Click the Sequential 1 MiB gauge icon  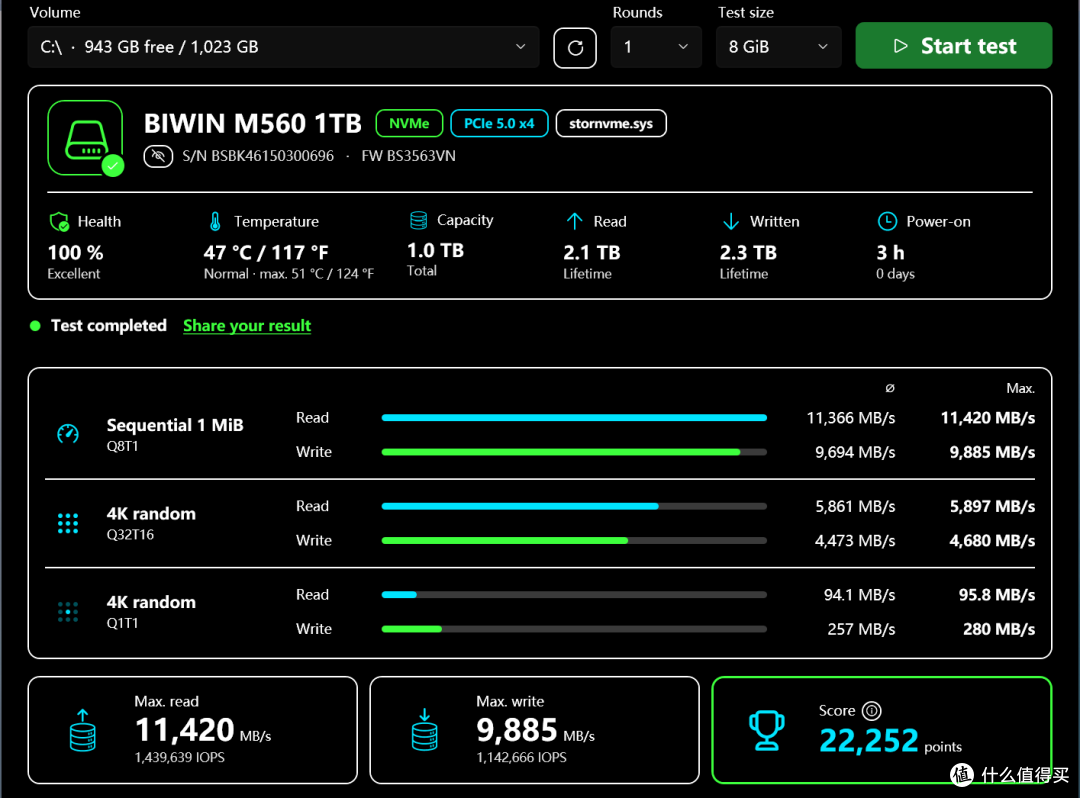(68, 434)
